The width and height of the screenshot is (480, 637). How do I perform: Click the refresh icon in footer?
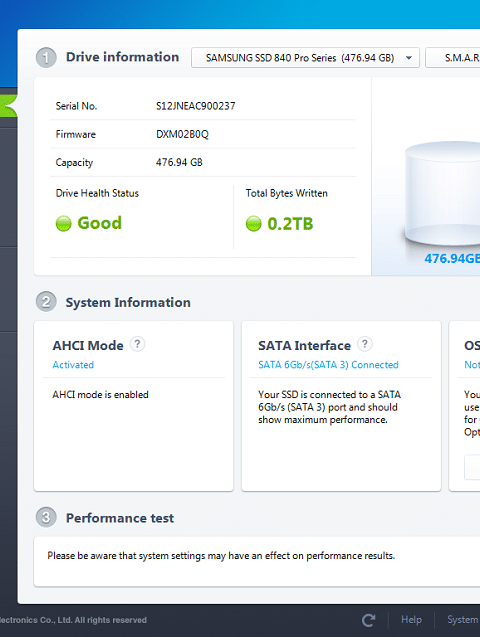(369, 620)
